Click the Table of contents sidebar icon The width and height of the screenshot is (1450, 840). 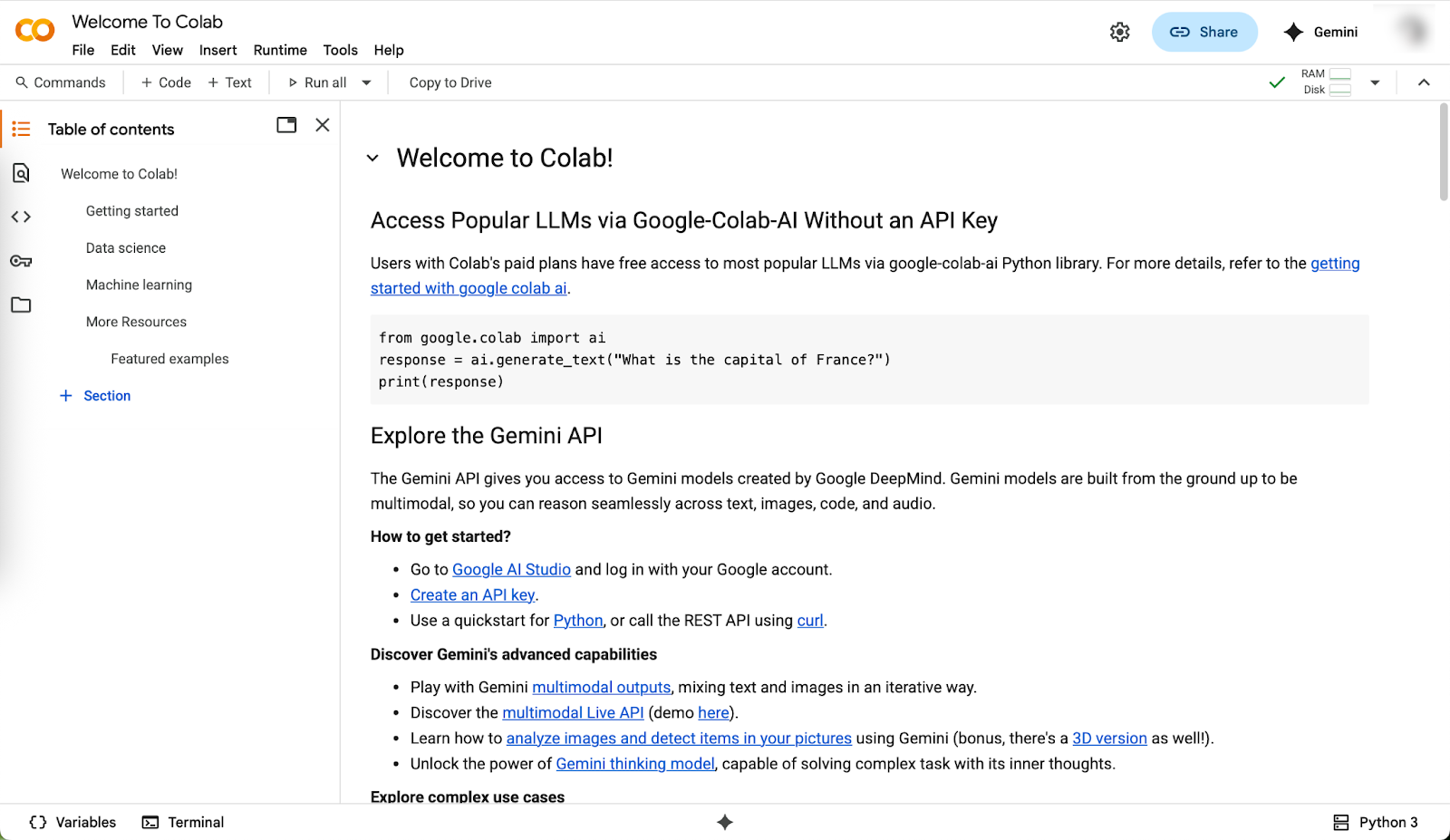(x=21, y=129)
